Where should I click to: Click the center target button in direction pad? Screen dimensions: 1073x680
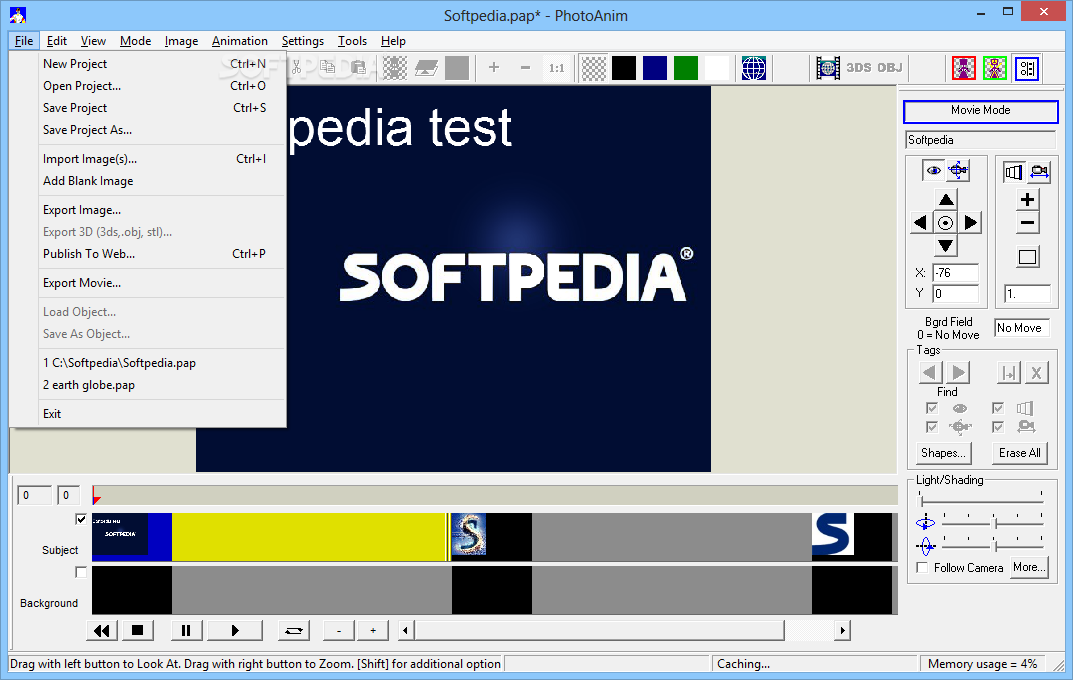[946, 222]
